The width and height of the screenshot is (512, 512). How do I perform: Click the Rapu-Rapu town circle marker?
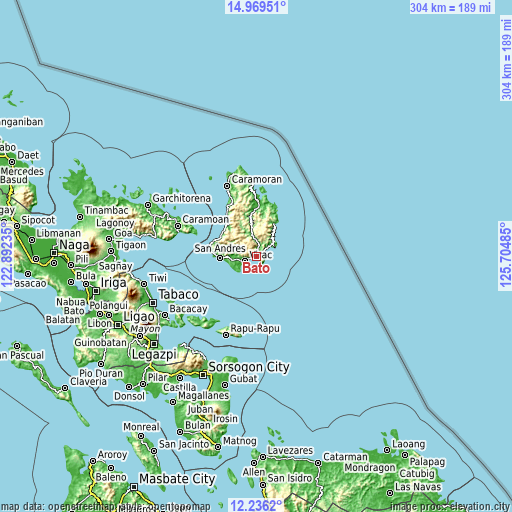point(226,335)
